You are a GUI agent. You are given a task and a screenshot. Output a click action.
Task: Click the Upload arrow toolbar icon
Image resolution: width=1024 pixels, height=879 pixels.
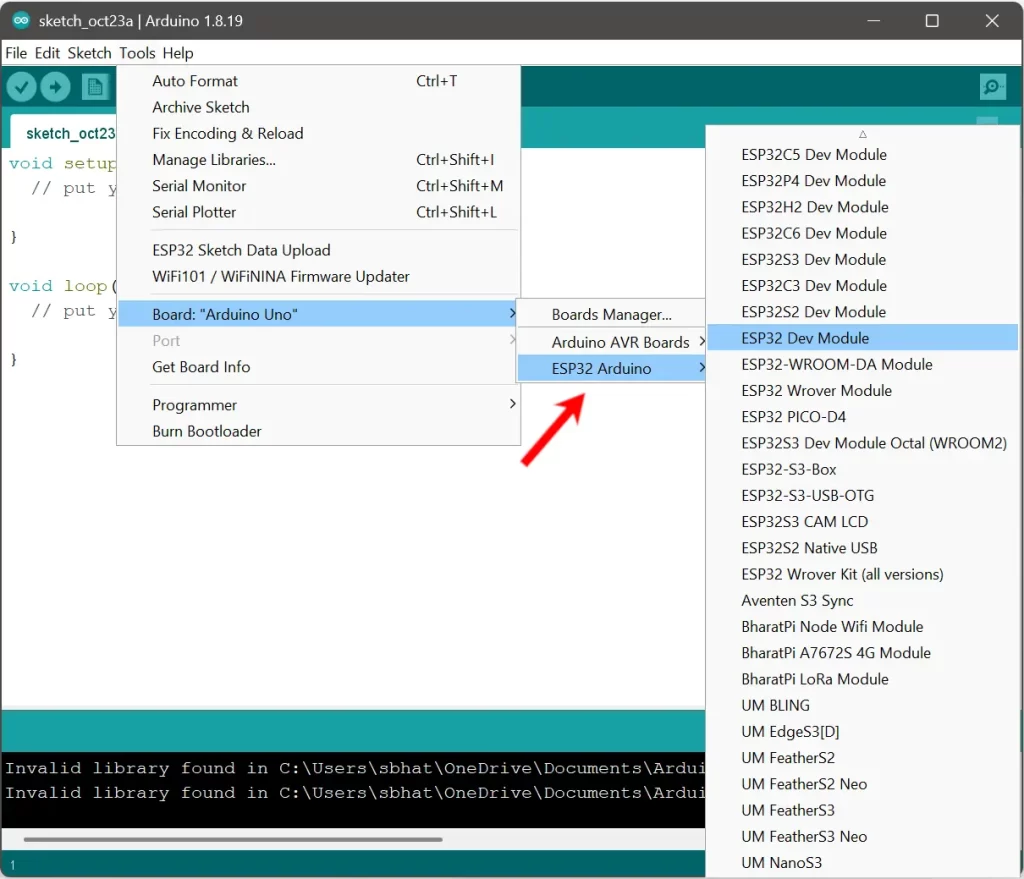(55, 87)
